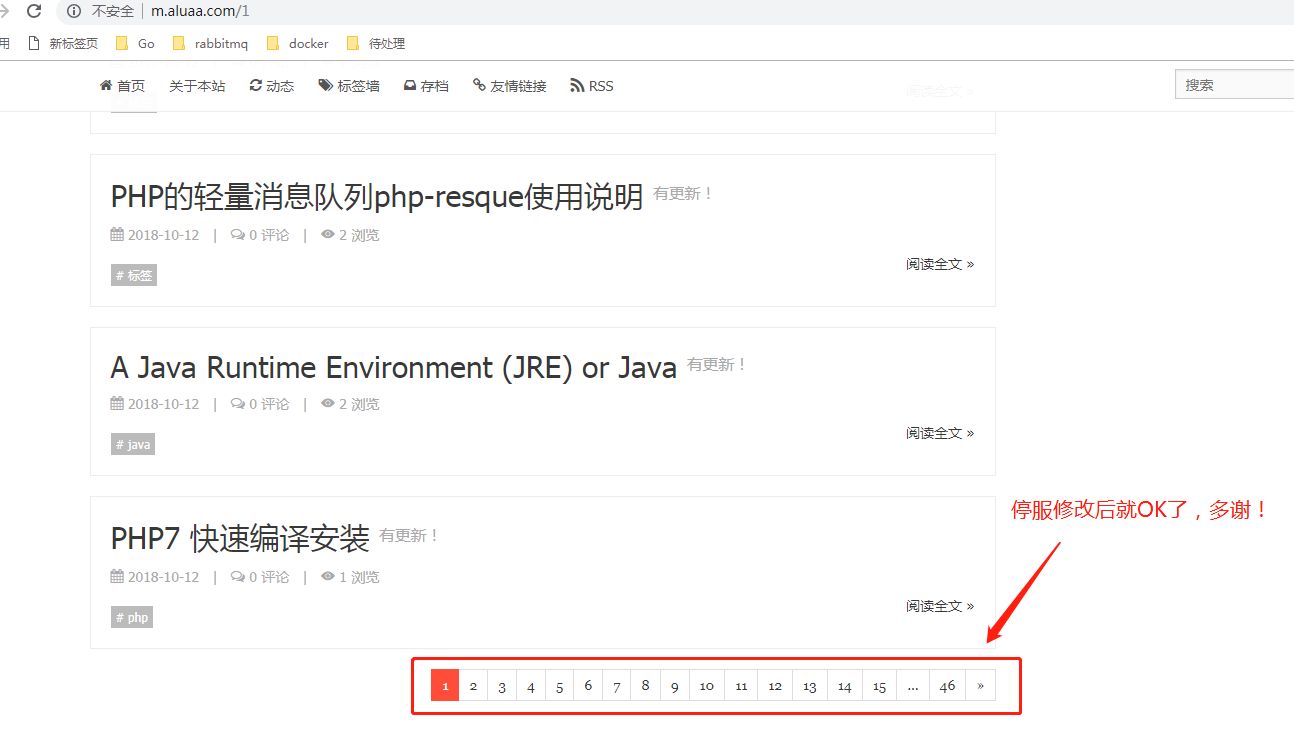Screen dimensions: 1294x749
Task: Open the rabbitmq bookmarks folder
Action: (x=210, y=43)
